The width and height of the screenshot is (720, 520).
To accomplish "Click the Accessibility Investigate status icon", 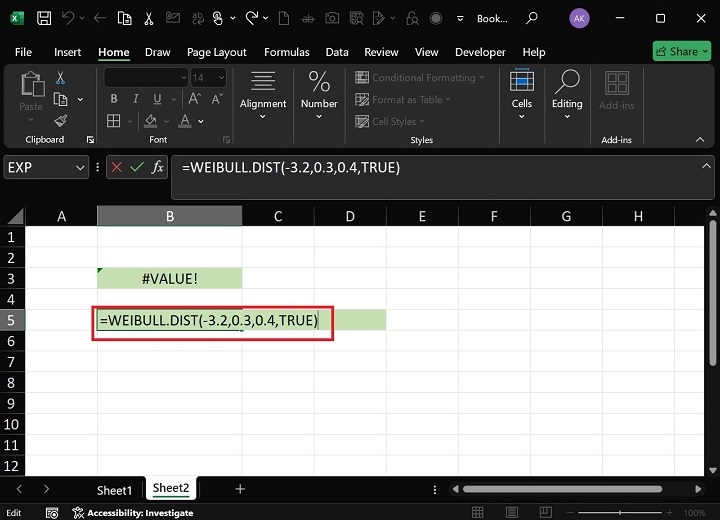I will click(x=78, y=513).
